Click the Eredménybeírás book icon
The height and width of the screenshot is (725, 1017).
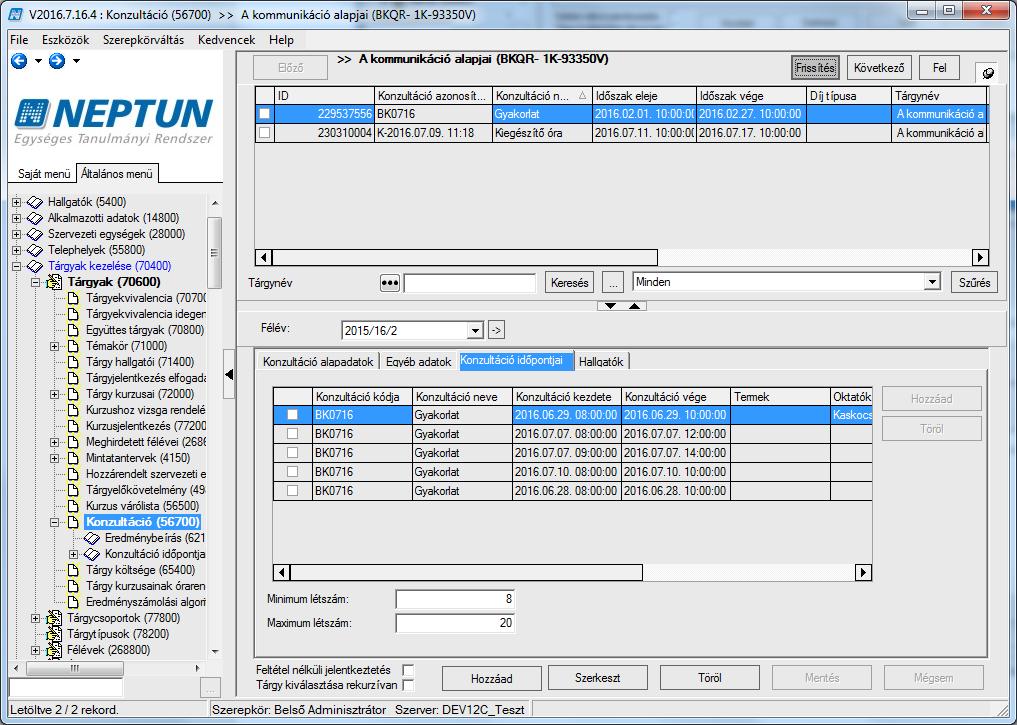point(92,538)
